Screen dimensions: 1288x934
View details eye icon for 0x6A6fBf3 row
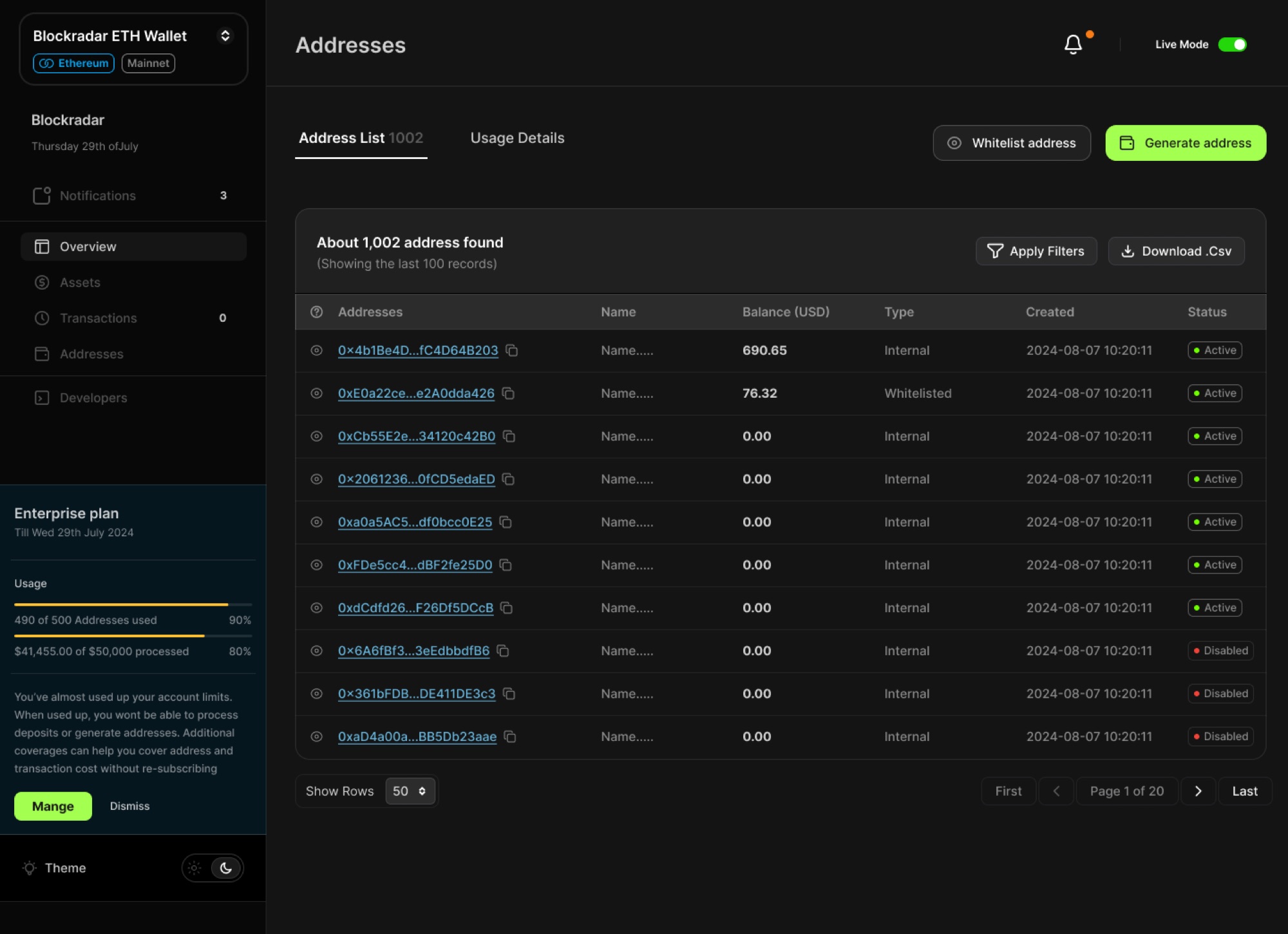click(316, 651)
